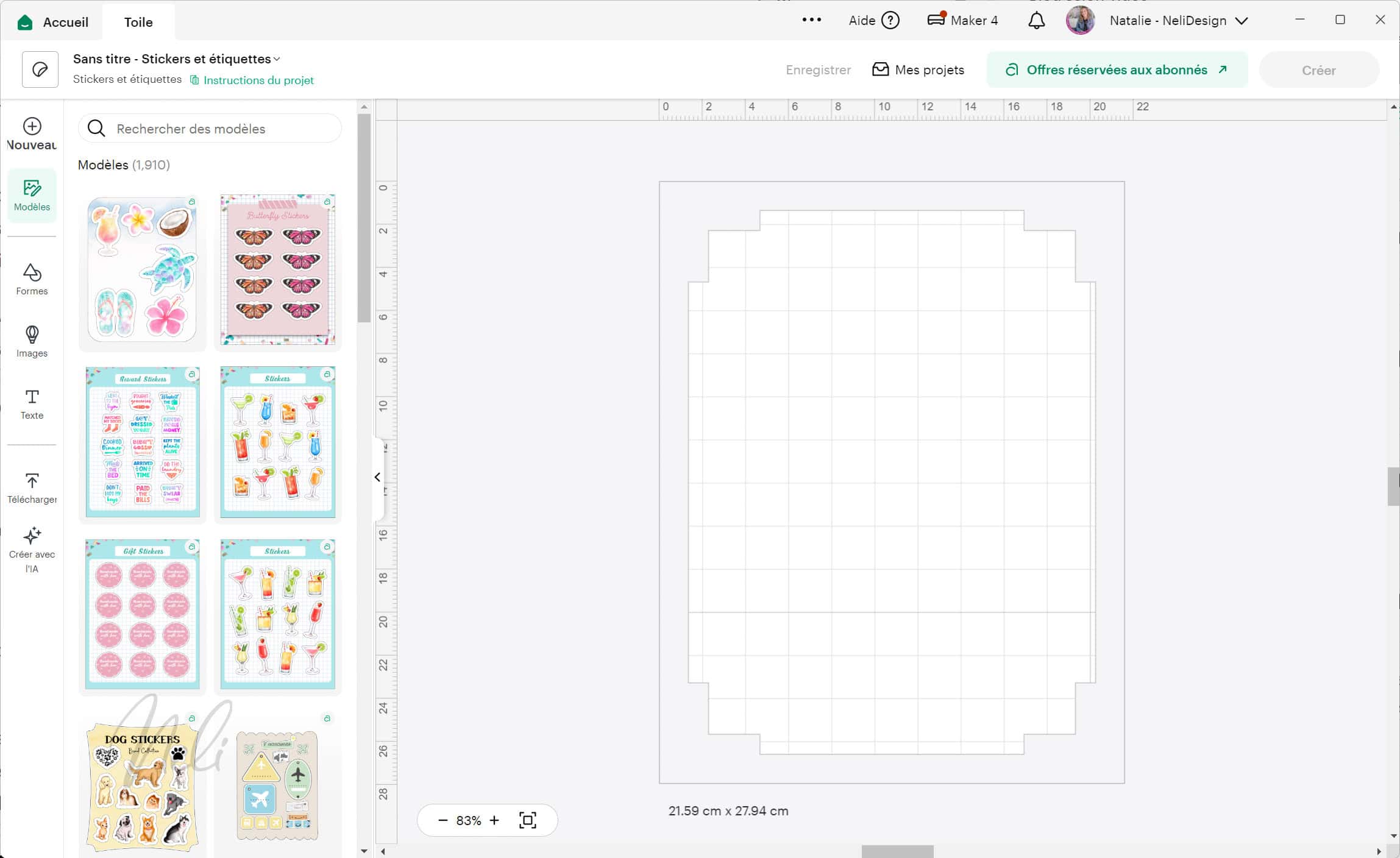Image resolution: width=1400 pixels, height=858 pixels.
Task: Launch Créer avec l'IA feature
Action: (31, 547)
